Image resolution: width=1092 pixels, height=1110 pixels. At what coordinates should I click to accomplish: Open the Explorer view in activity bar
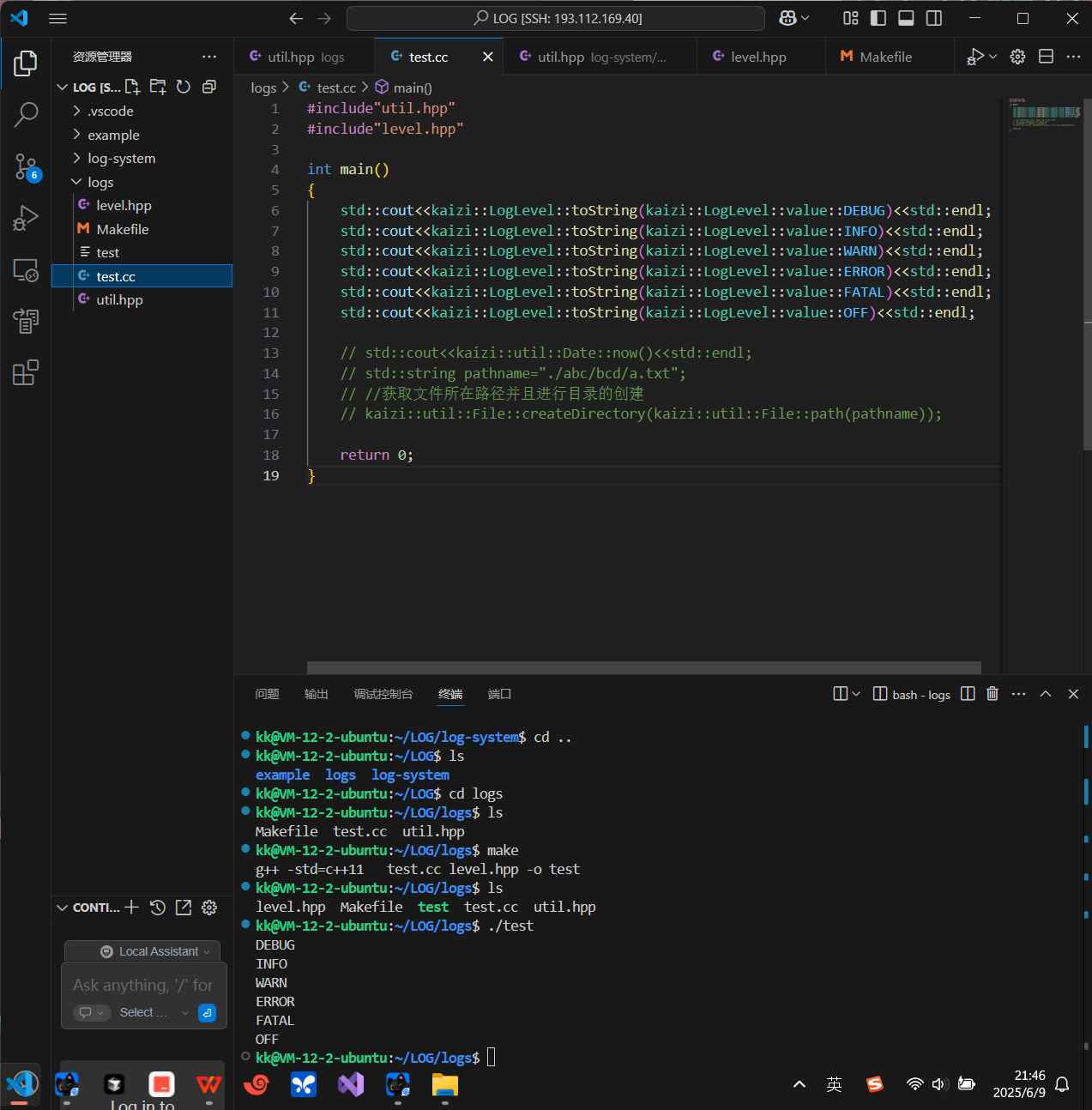[26, 63]
